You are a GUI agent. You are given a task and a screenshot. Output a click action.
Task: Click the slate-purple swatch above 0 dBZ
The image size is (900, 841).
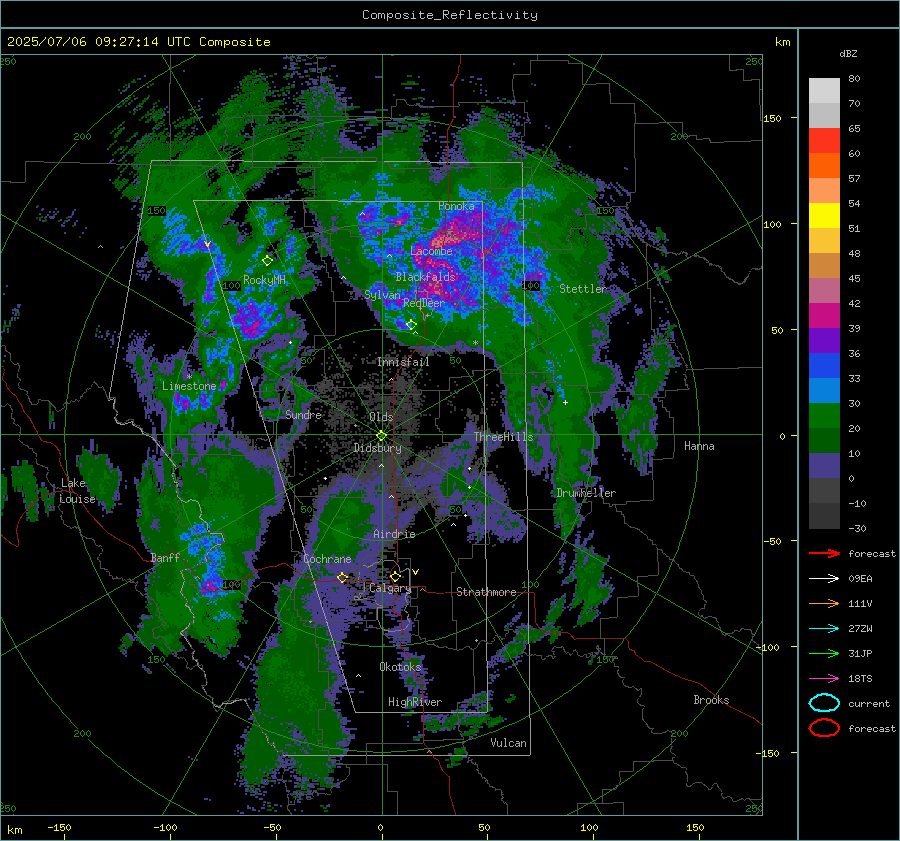pos(824,466)
